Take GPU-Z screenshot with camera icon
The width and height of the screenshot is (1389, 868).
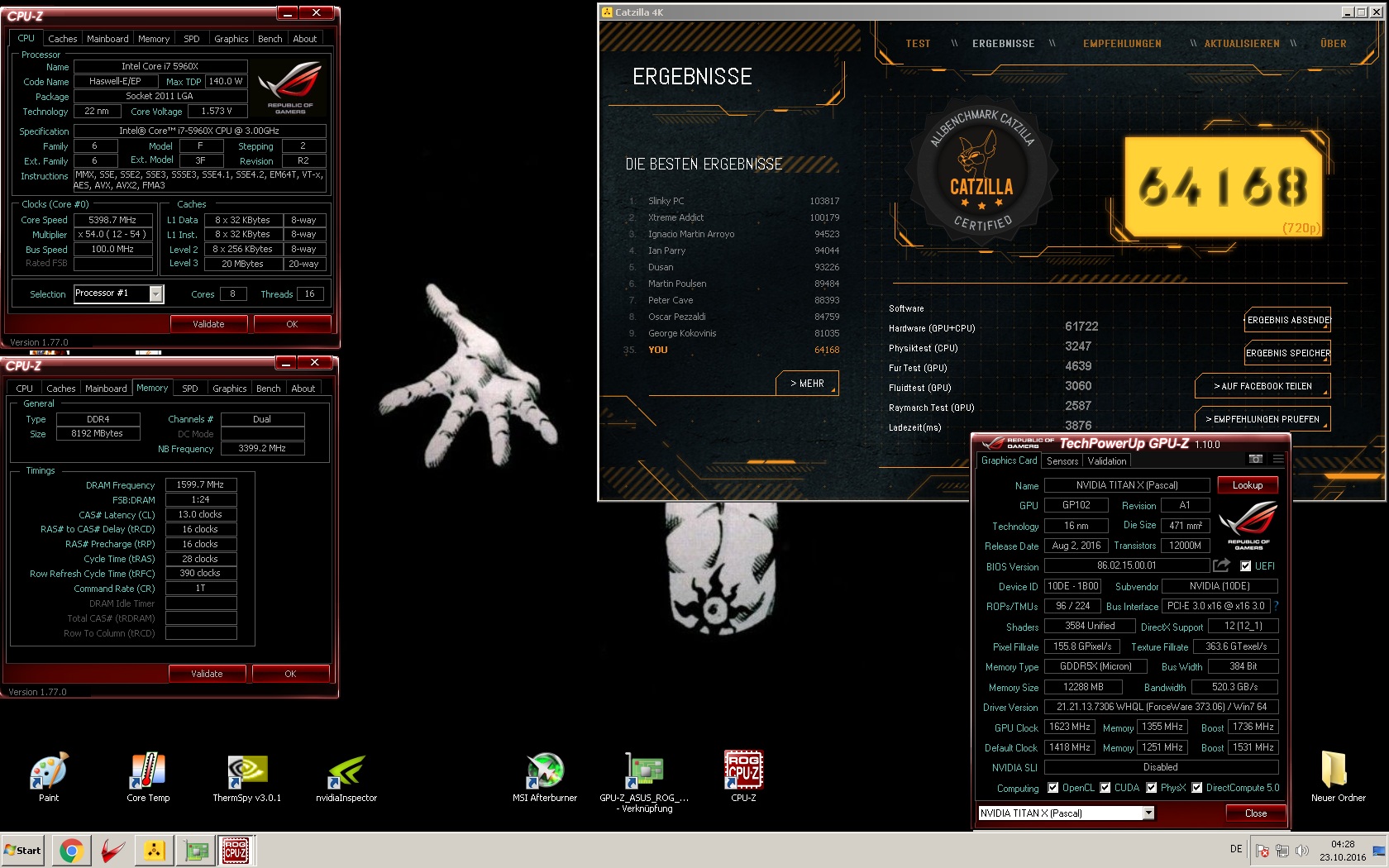pos(1255,459)
